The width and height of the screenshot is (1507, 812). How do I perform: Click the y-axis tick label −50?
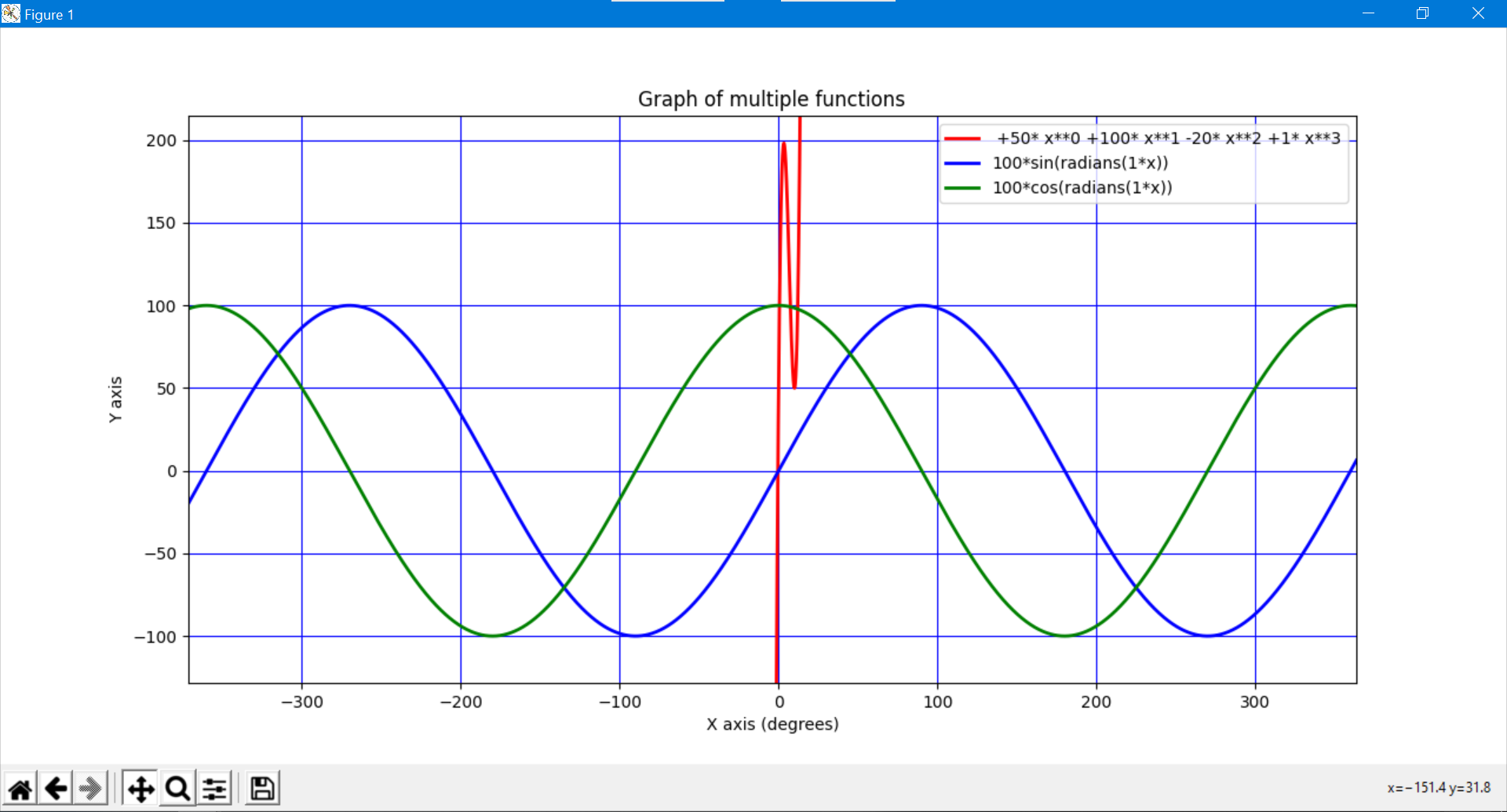pos(160,554)
